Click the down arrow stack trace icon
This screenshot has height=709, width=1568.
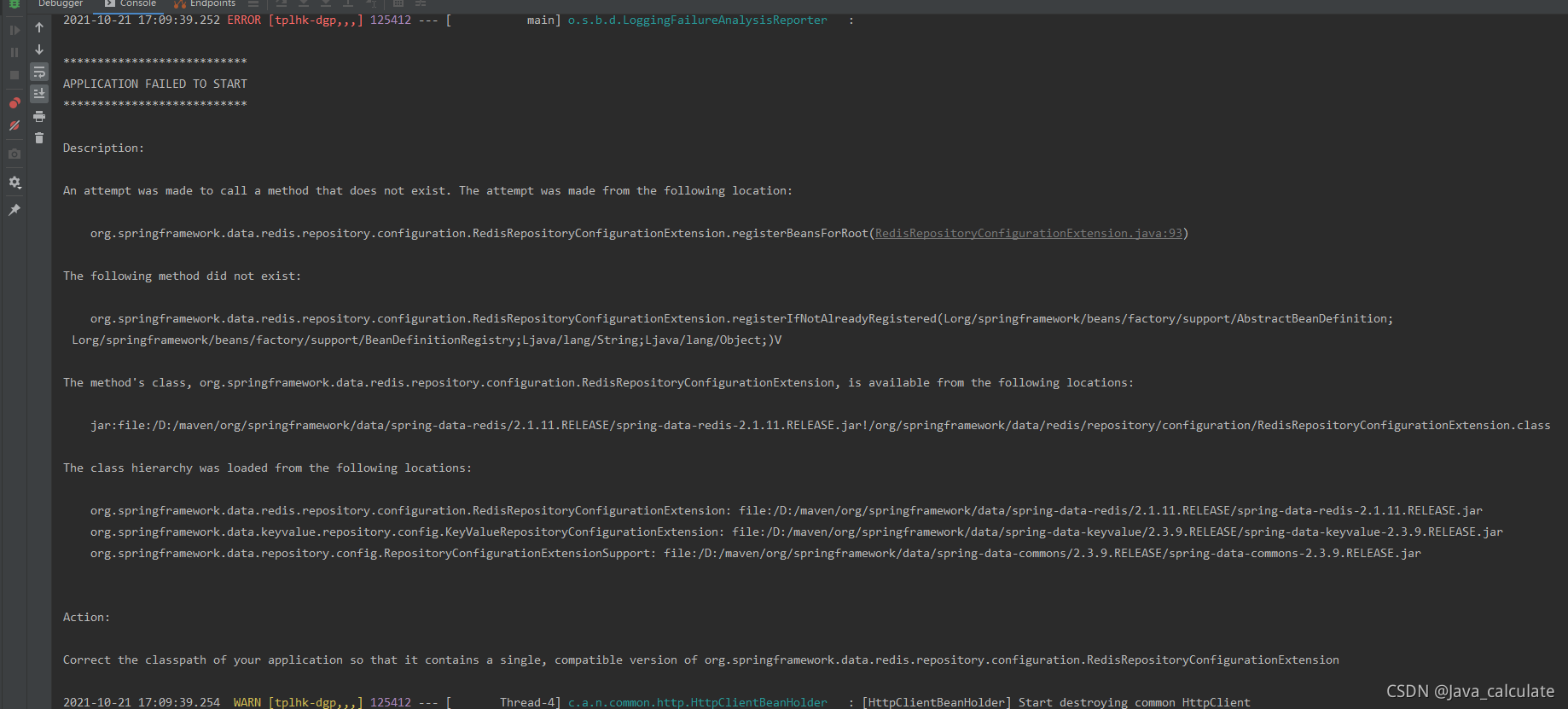(39, 49)
